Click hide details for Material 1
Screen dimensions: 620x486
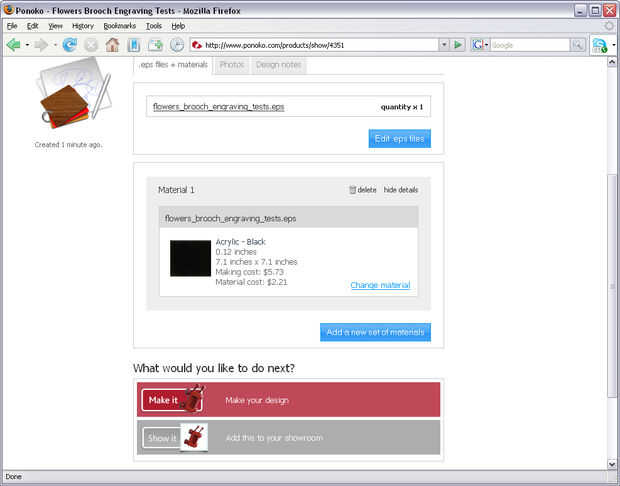[401, 190]
